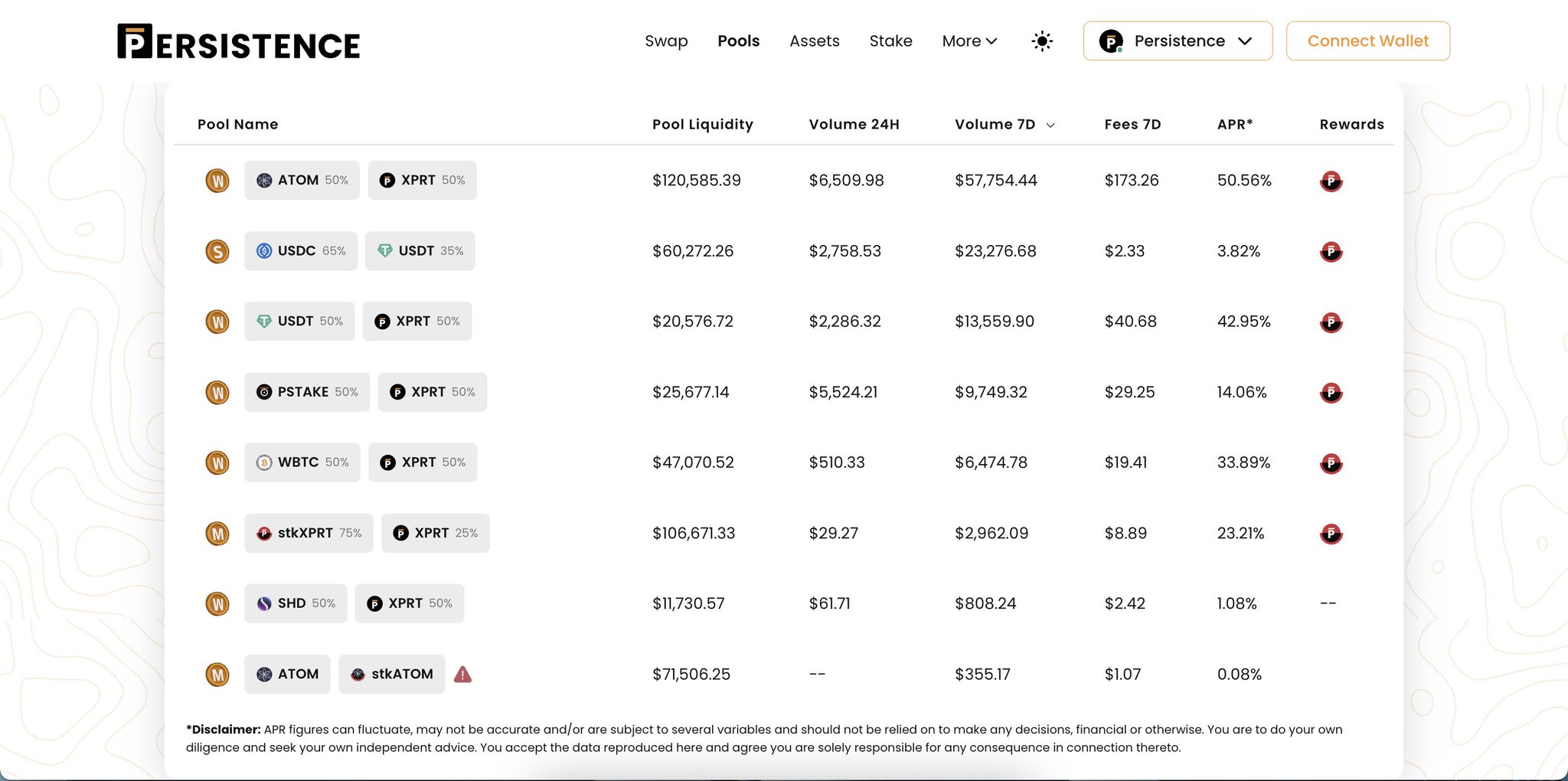Click the reward icon in USDT/XPRT row
The image size is (1568, 781).
click(1331, 322)
